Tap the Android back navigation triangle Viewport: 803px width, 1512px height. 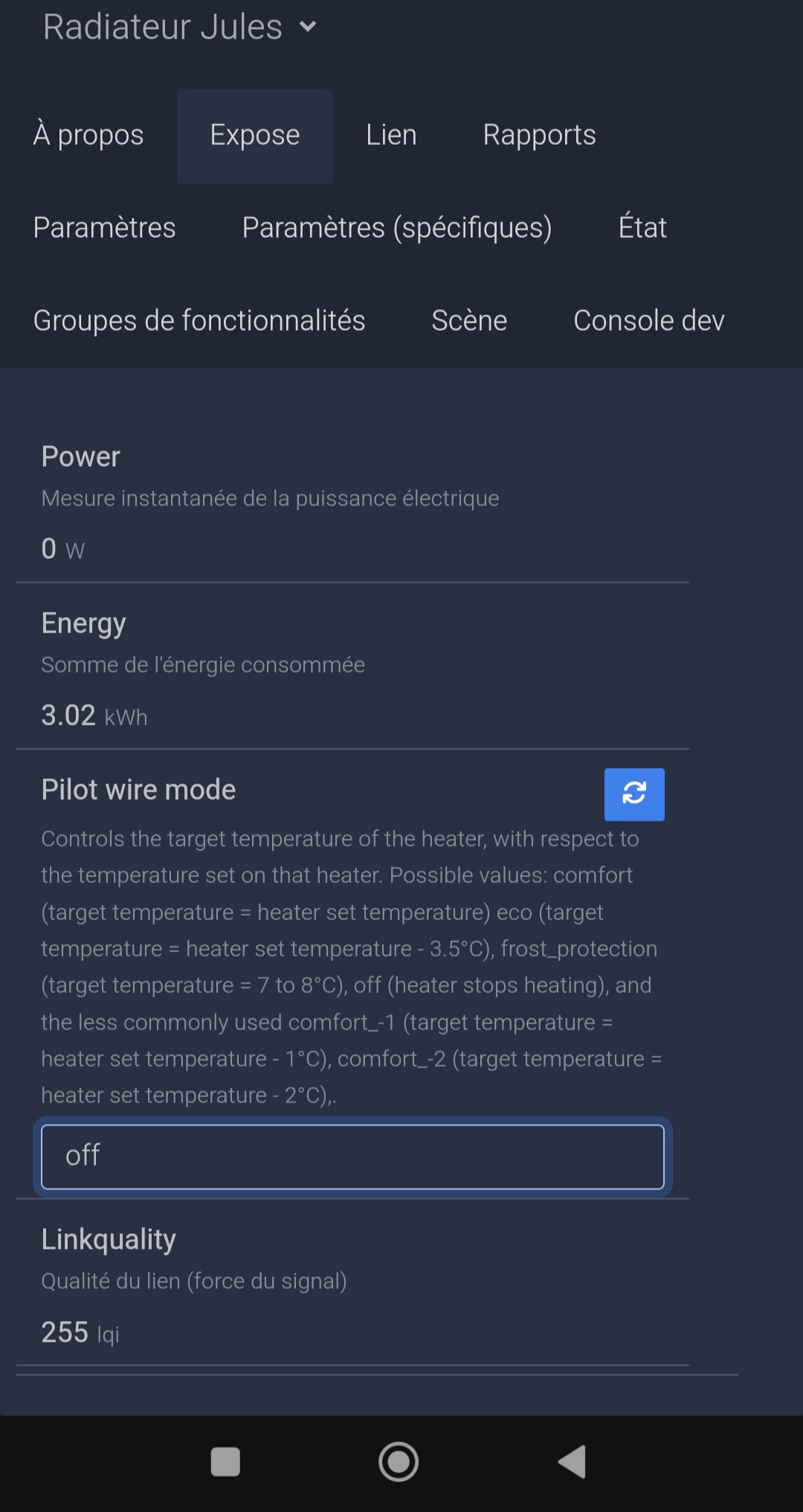573,1461
